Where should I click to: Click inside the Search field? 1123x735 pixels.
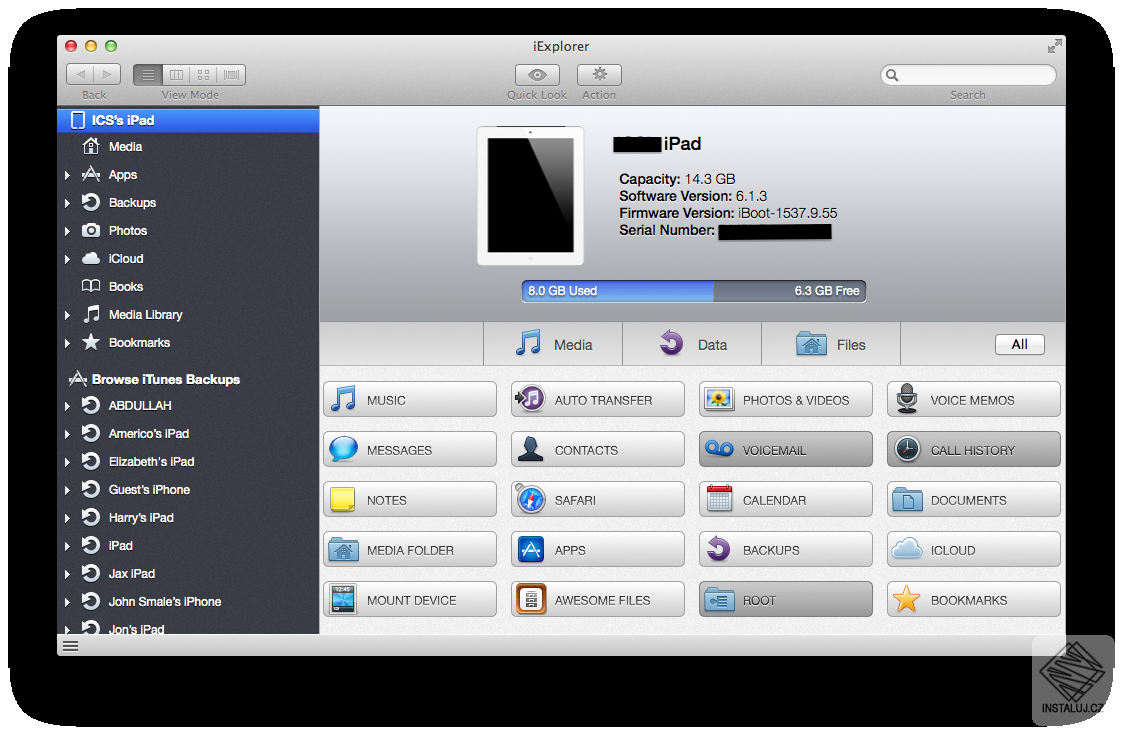pyautogui.click(x=967, y=75)
